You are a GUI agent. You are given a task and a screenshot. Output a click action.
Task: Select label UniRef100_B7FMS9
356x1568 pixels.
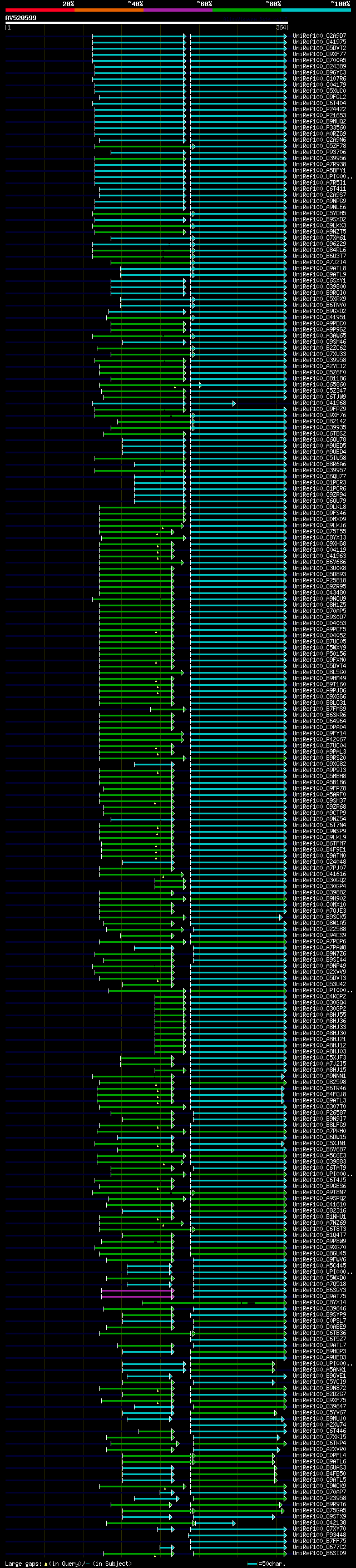pos(319,709)
